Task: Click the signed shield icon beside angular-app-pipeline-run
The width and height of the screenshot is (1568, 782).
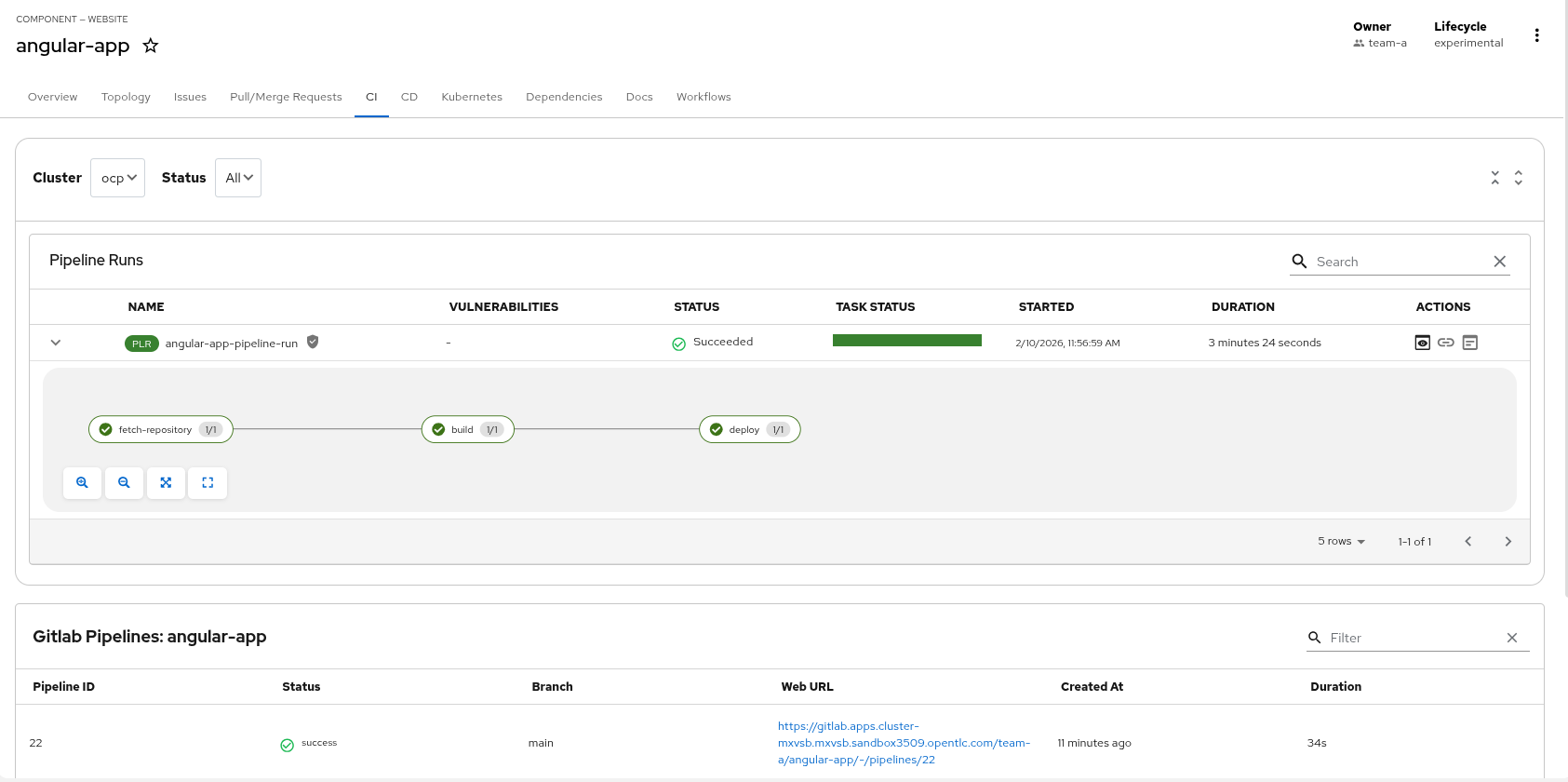Action: [x=313, y=342]
